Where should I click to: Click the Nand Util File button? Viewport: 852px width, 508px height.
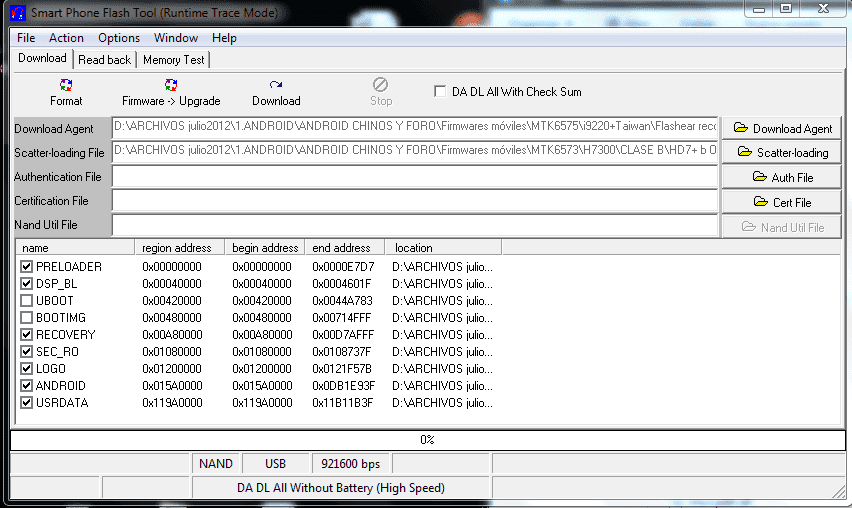[x=782, y=227]
